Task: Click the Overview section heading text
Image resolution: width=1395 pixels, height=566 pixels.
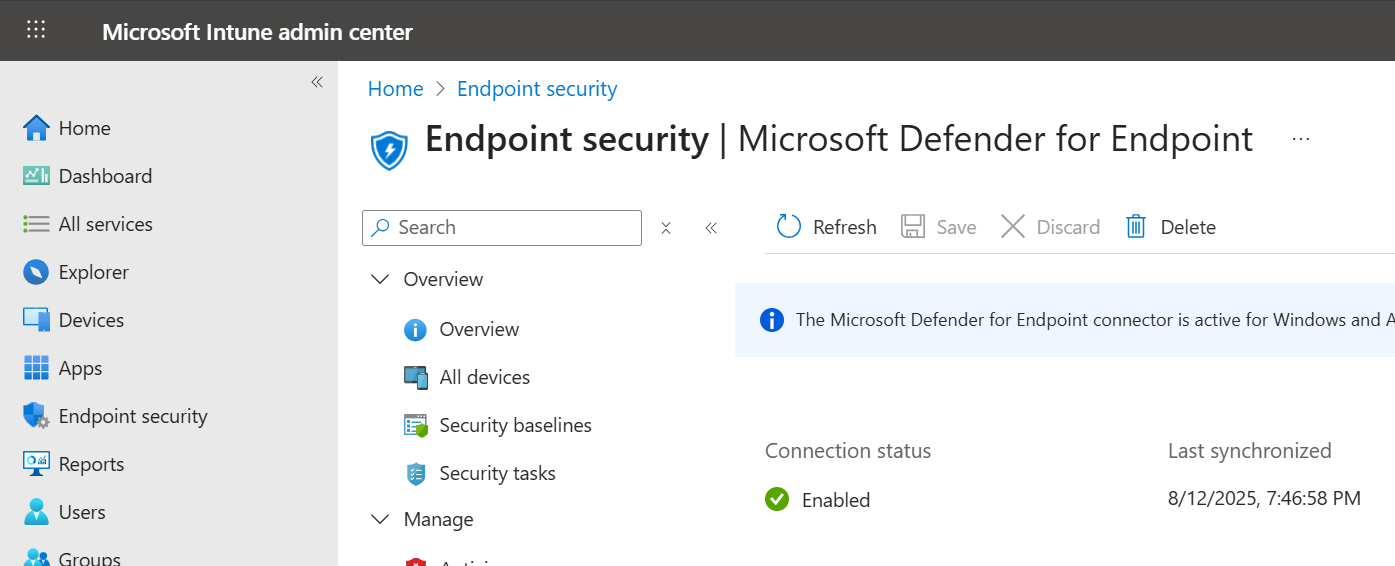Action: click(443, 279)
